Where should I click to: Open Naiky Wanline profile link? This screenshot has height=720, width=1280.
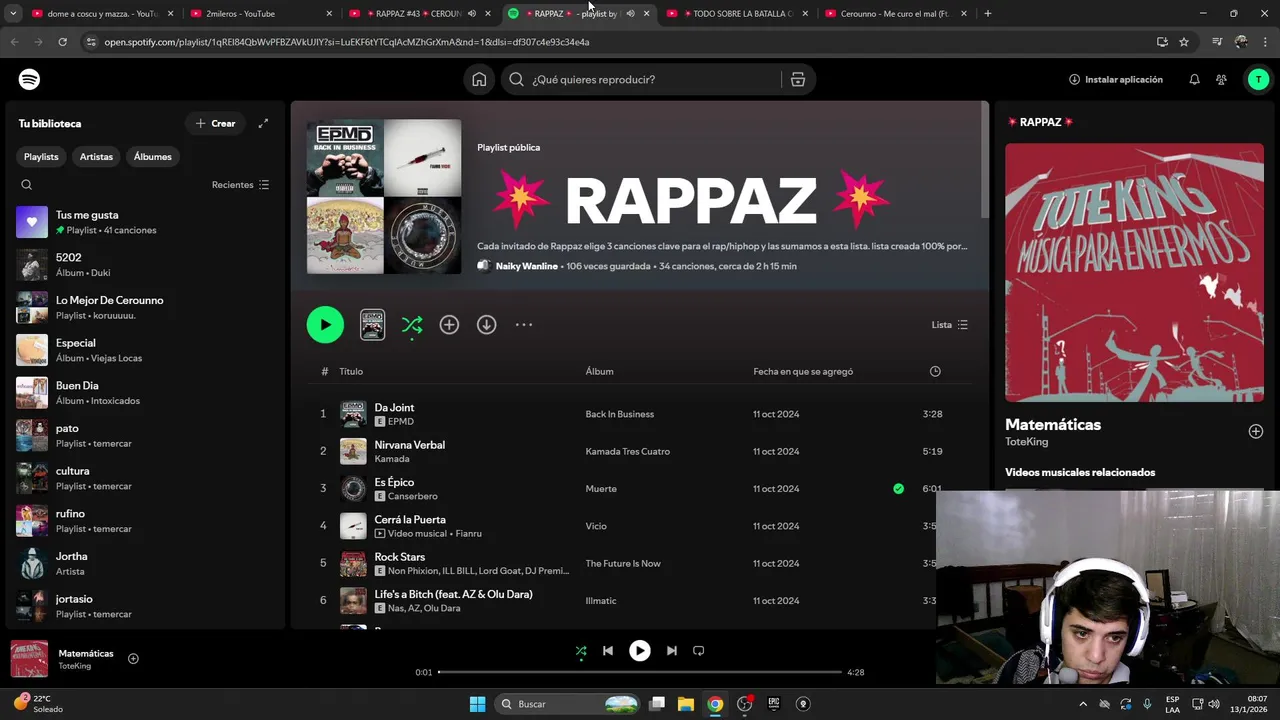[x=526, y=266]
